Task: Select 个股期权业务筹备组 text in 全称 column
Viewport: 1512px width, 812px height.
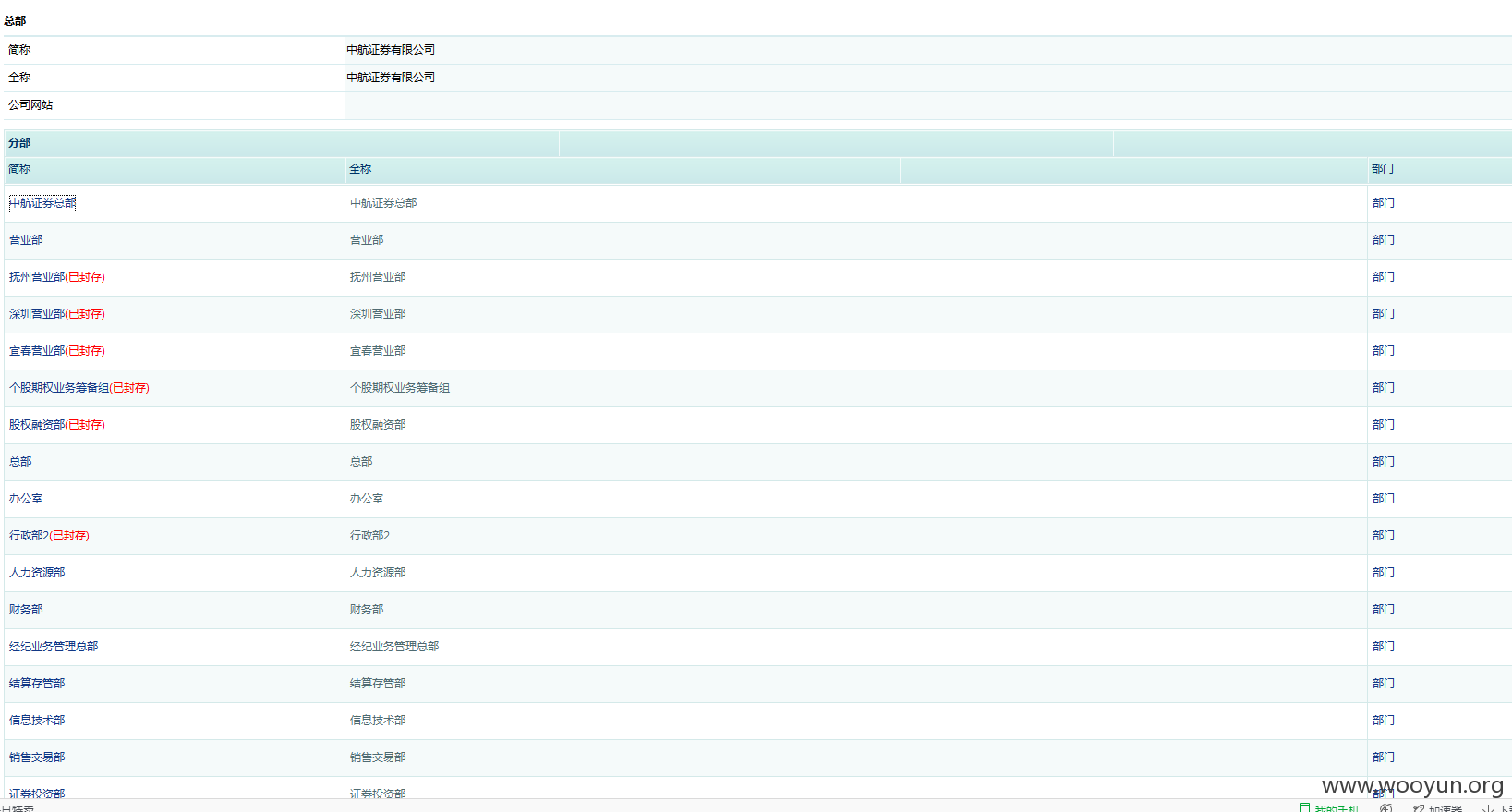Action: click(400, 388)
